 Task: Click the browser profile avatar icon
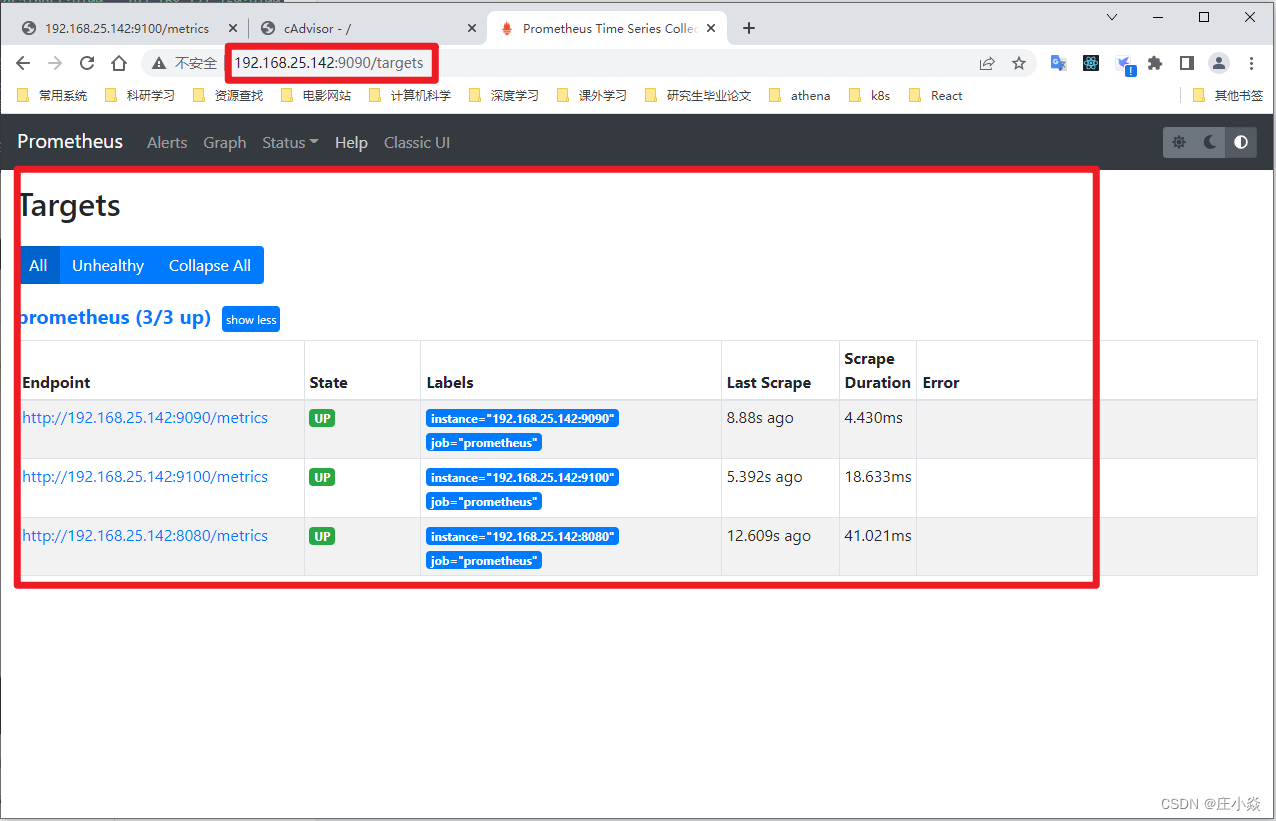(x=1218, y=62)
